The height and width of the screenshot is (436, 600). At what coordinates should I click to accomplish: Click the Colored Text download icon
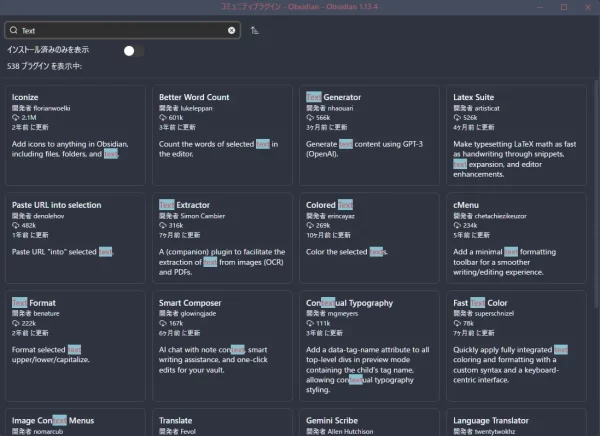[310, 225]
